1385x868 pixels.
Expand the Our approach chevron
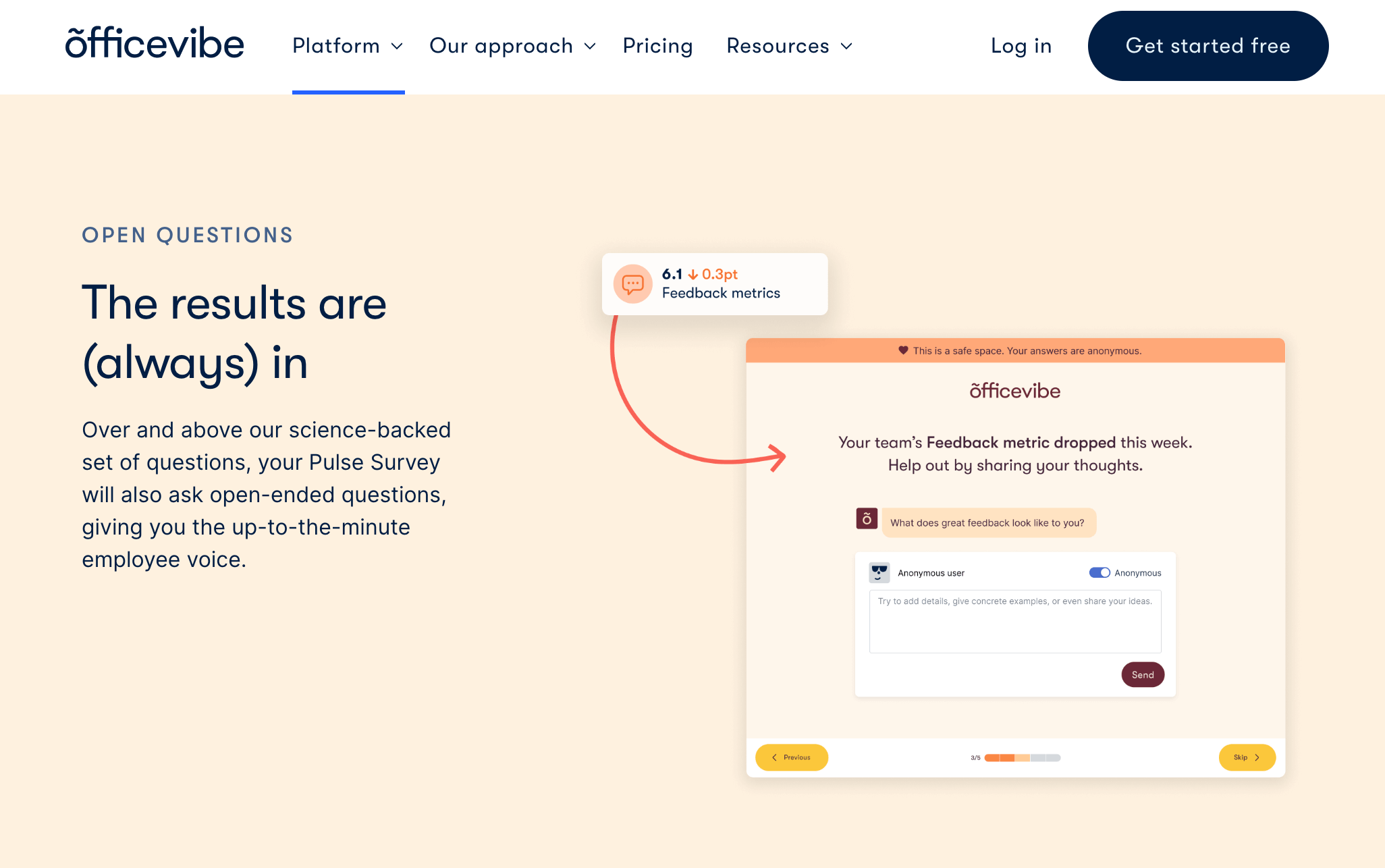click(x=590, y=46)
